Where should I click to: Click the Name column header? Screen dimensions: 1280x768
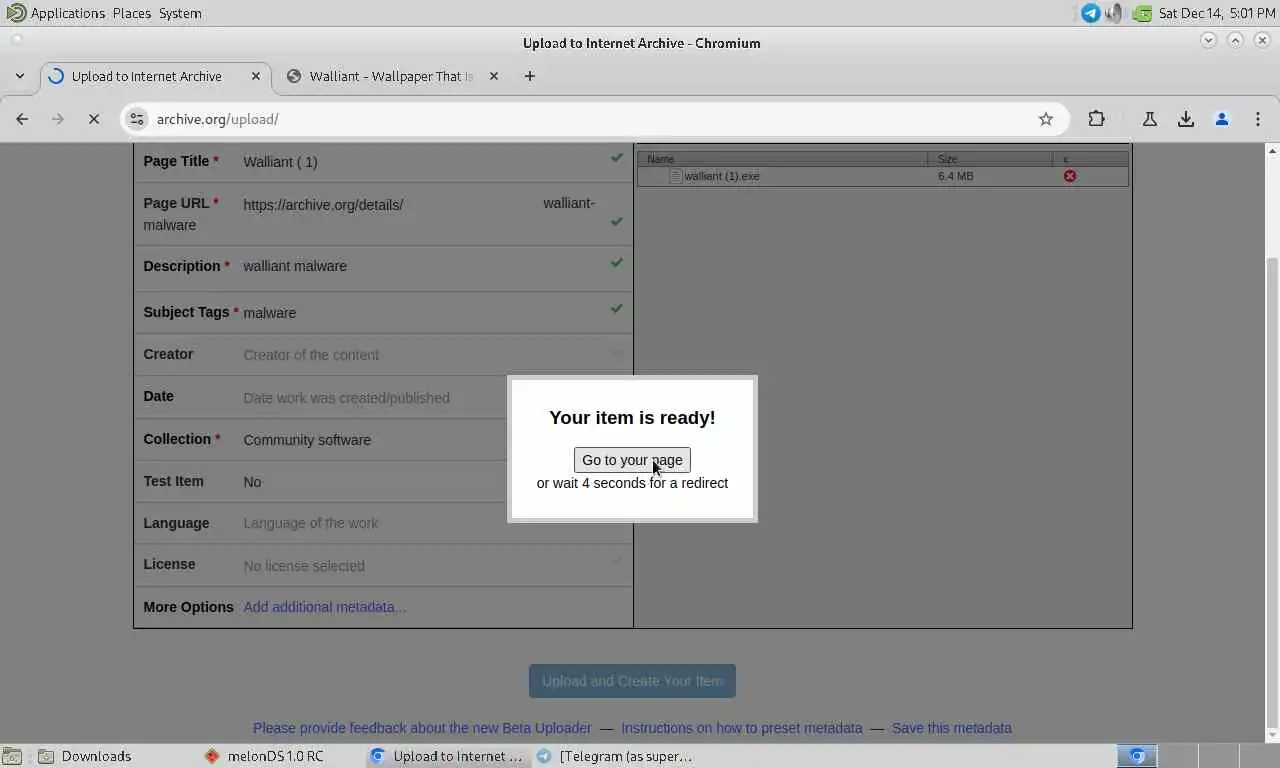pyautogui.click(x=783, y=159)
